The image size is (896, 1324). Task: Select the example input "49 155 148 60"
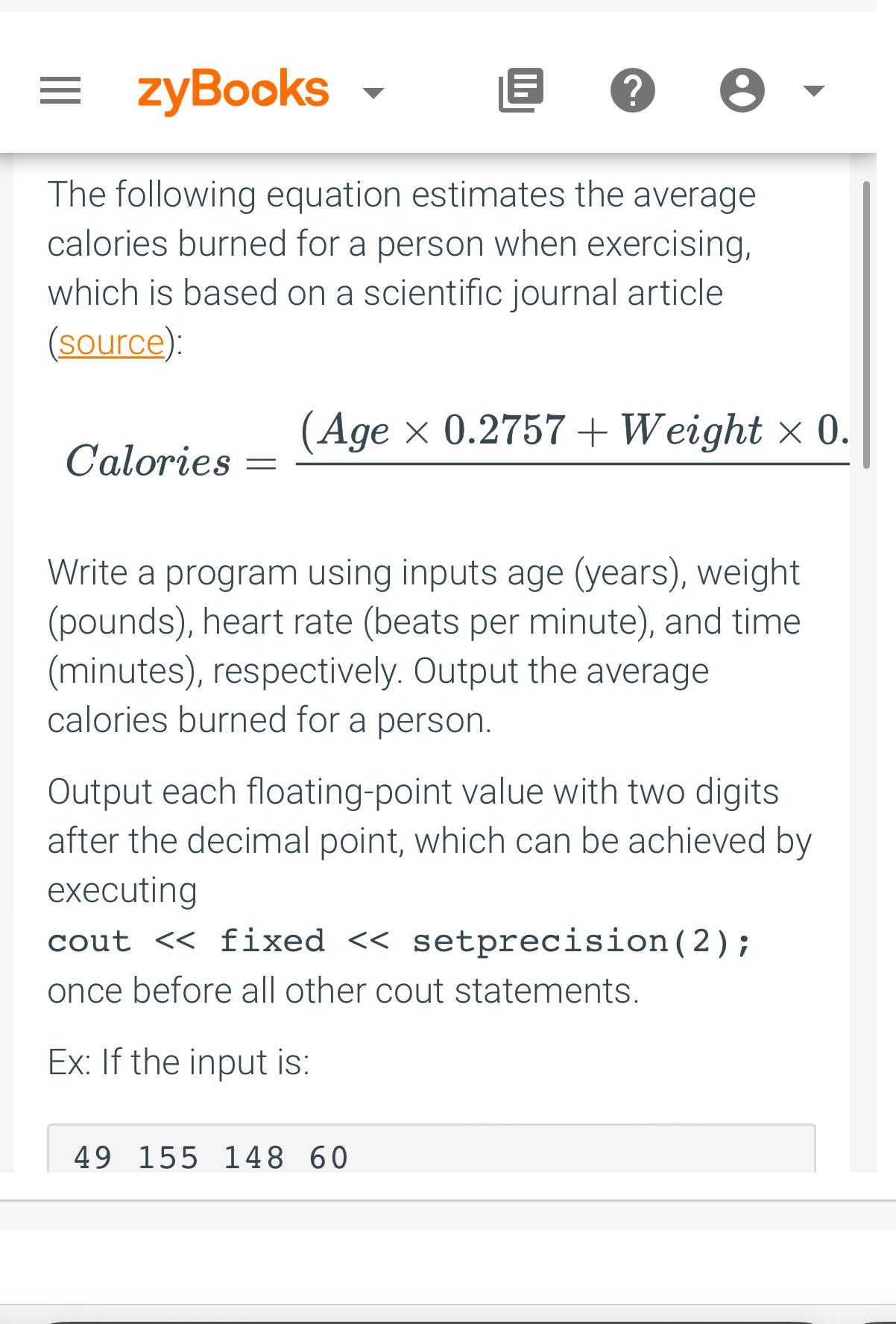pyautogui.click(x=209, y=1157)
